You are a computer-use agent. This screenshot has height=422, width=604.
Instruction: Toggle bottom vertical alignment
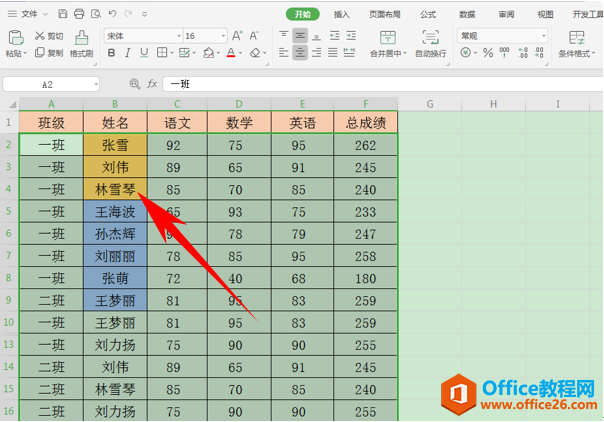tap(317, 36)
